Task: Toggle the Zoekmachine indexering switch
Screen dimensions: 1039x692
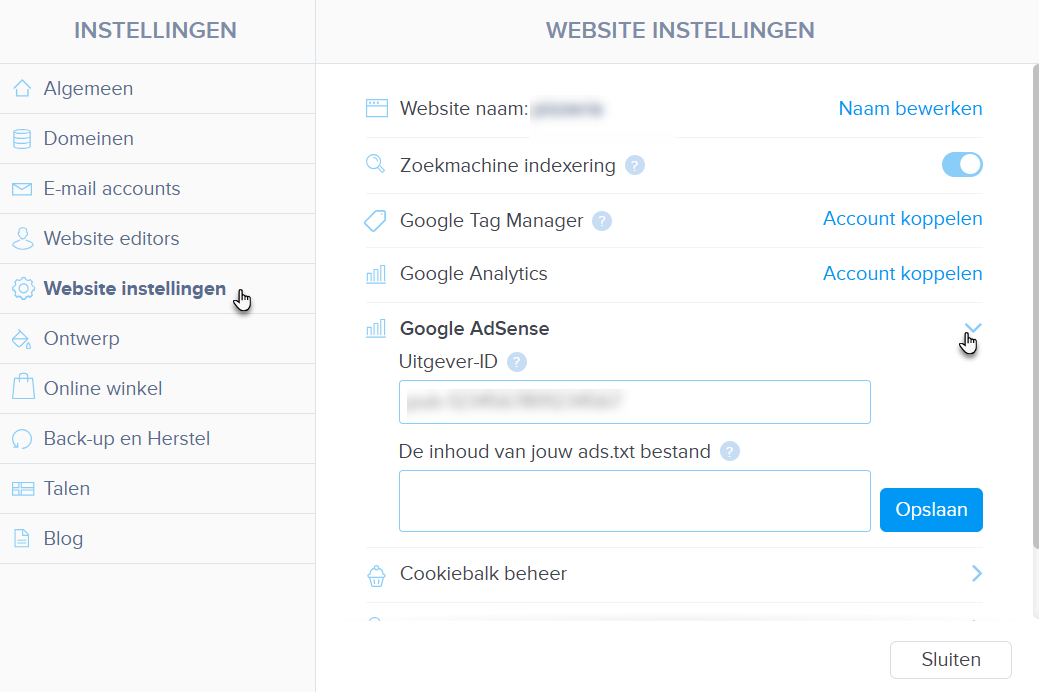Action: (962, 165)
